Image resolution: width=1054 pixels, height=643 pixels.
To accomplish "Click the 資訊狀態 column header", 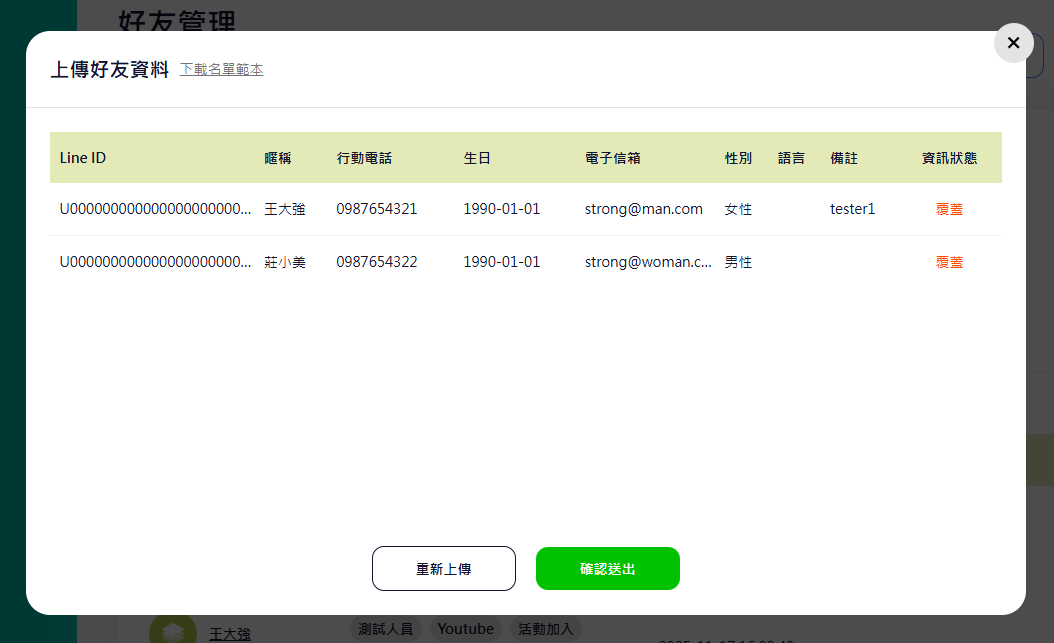I will click(949, 158).
